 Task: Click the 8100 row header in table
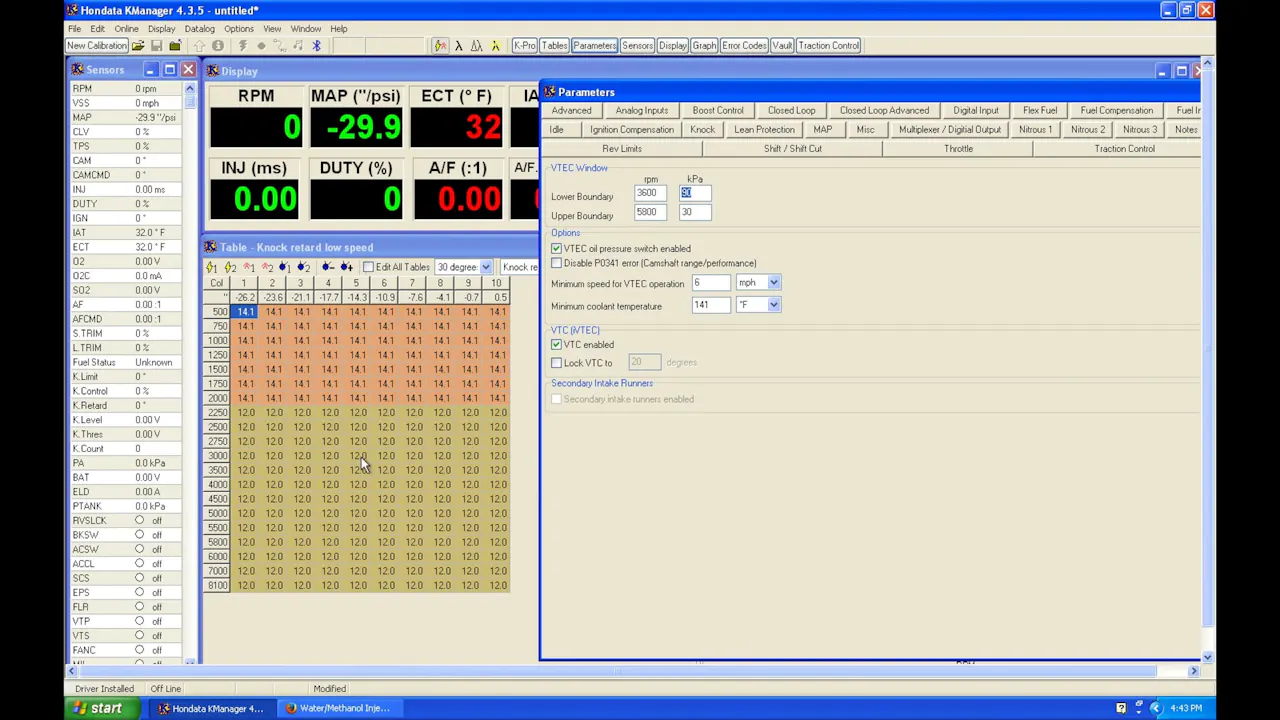[x=217, y=585]
